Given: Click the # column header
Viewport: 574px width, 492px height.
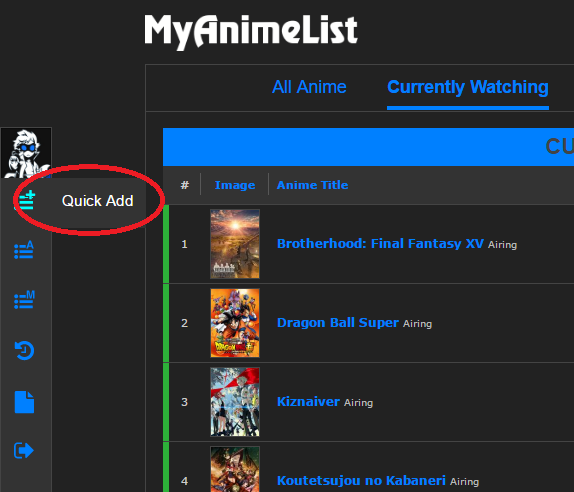Looking at the screenshot, I should [185, 185].
